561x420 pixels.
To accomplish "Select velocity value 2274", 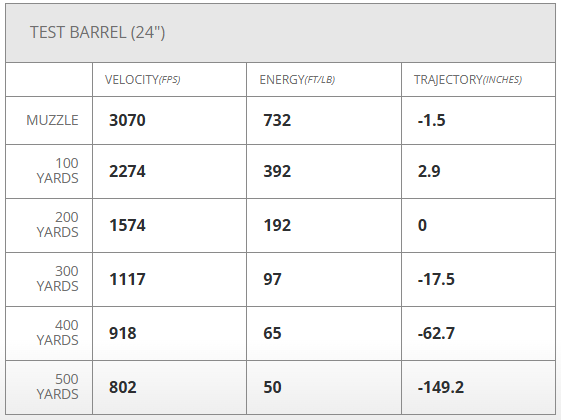I will click(127, 171).
